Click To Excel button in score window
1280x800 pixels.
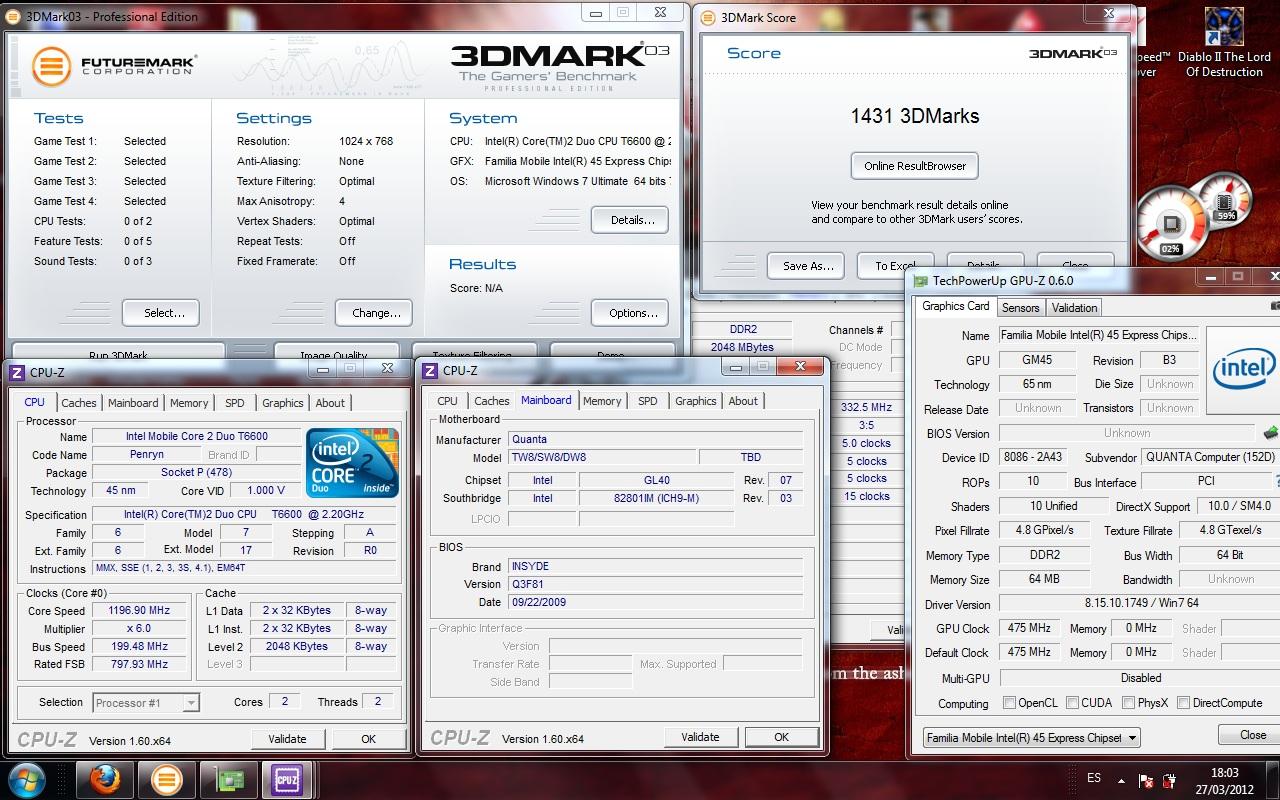click(x=896, y=266)
